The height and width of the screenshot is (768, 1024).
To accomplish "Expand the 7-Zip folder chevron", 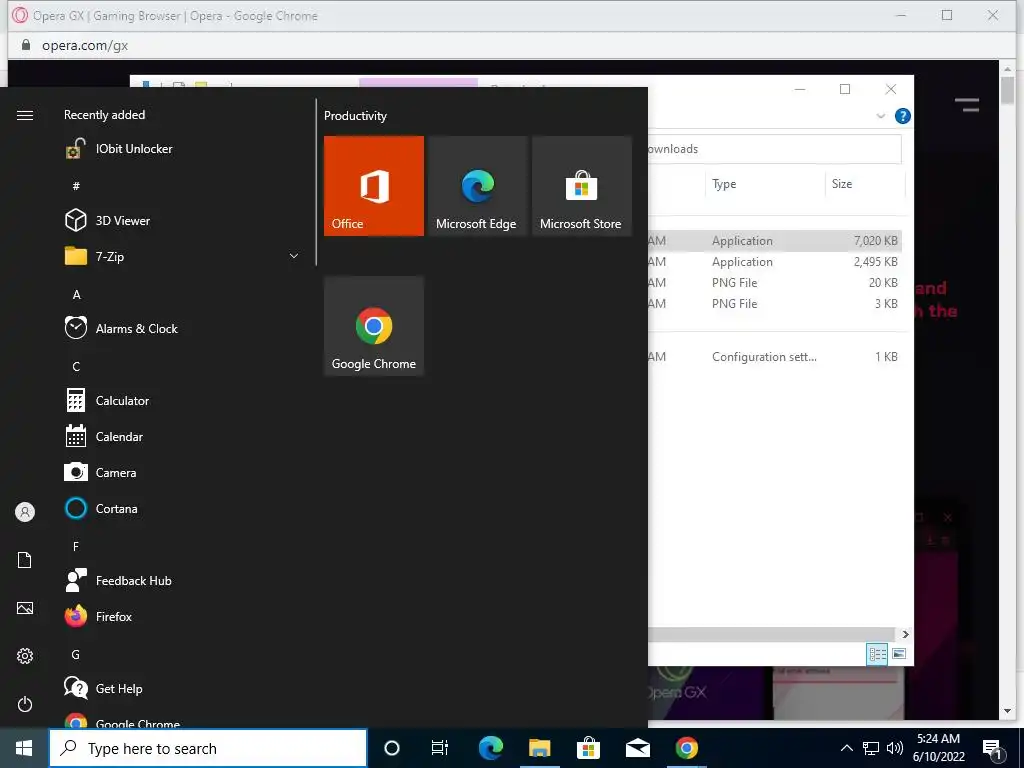I will coord(294,256).
